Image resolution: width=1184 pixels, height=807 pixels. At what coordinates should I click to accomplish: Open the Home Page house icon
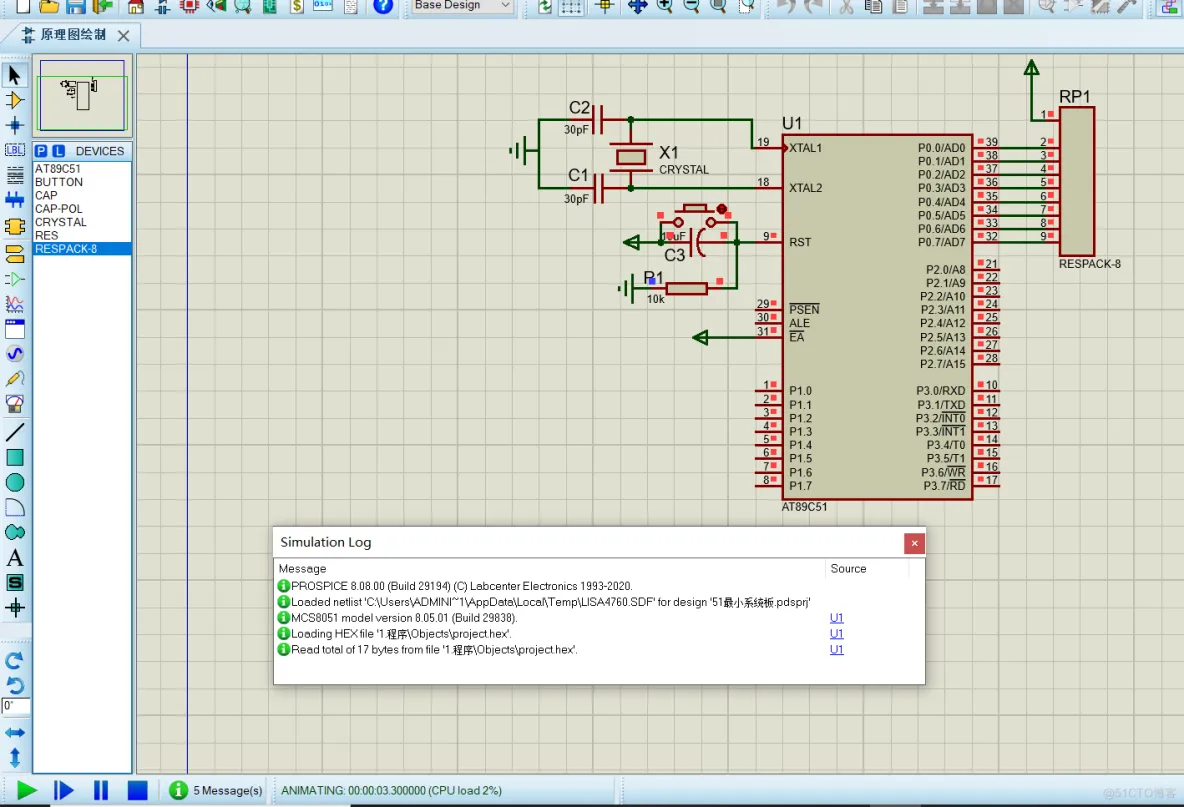135,6
